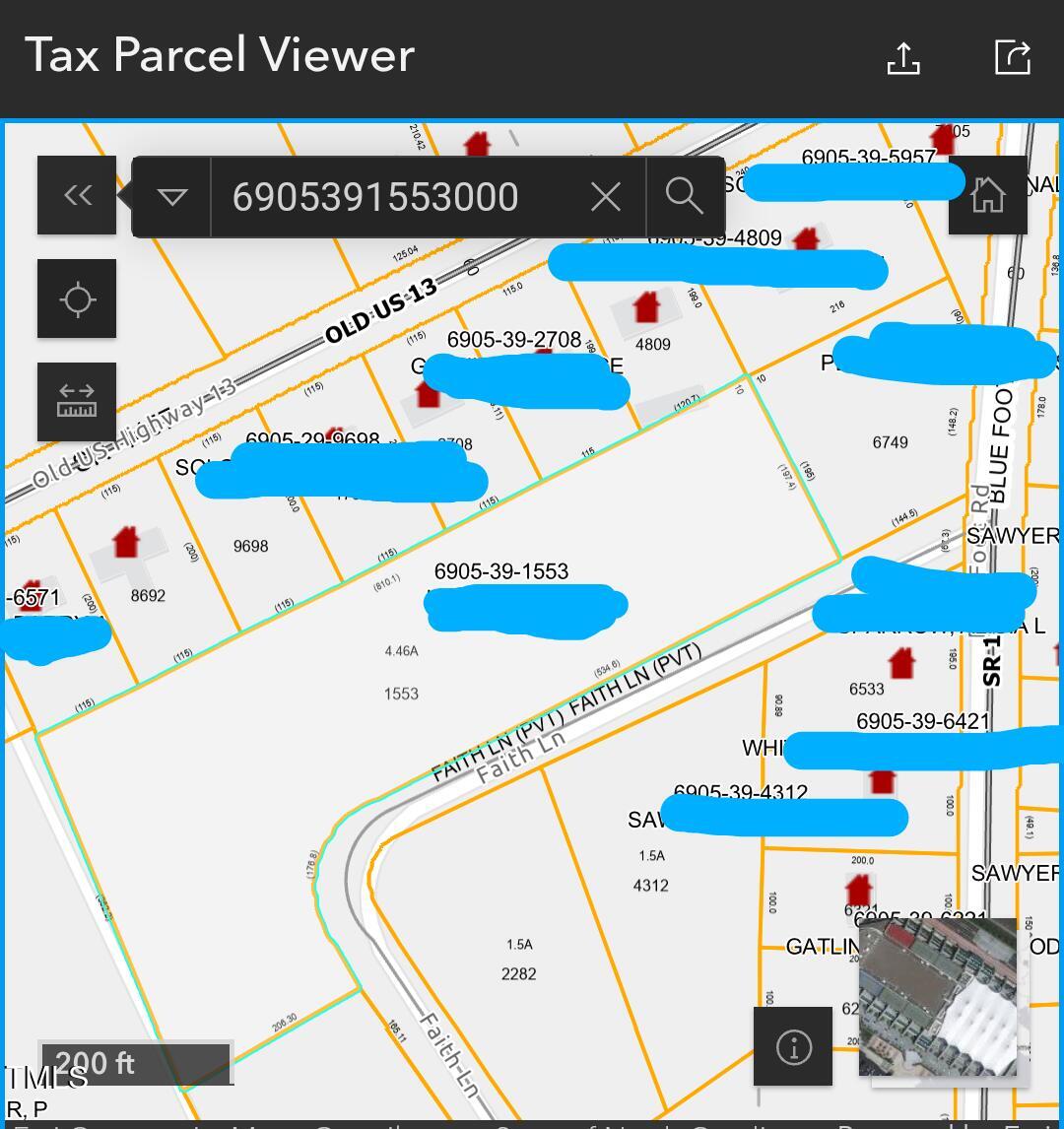Image resolution: width=1064 pixels, height=1129 pixels.
Task: Select house marker on parcel 8692
Action: click(x=125, y=542)
